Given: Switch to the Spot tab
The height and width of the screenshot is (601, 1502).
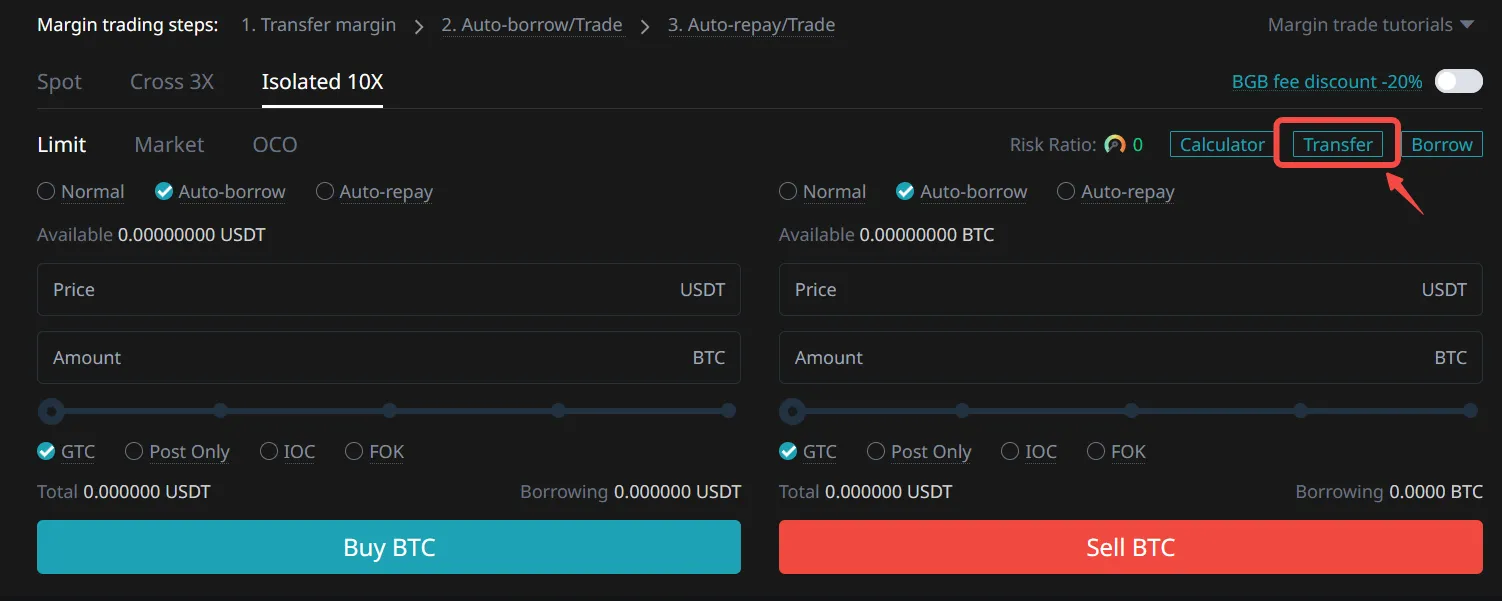Looking at the screenshot, I should tap(59, 82).
